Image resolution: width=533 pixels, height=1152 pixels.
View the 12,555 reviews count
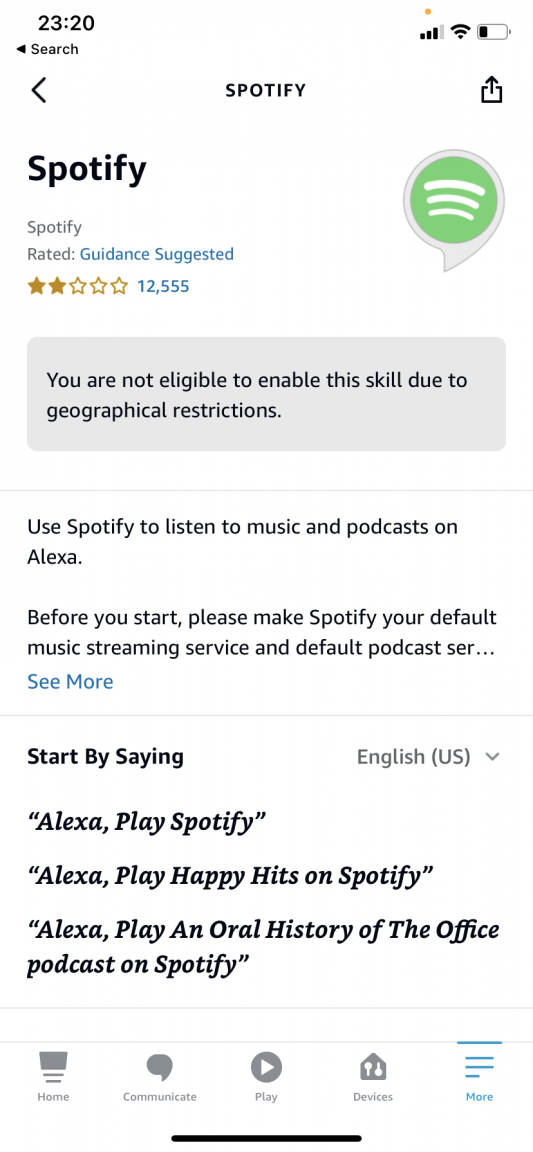click(163, 287)
